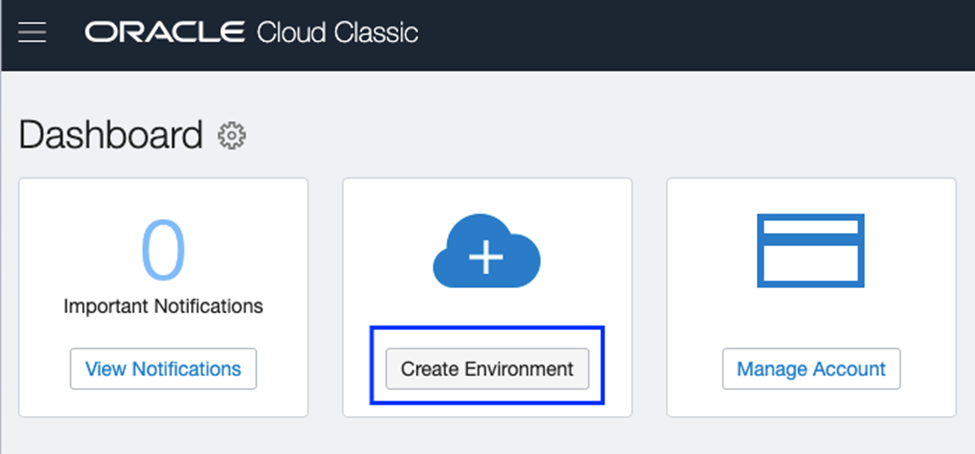975x454 pixels.
Task: Click the Important Notifications label
Action: click(x=164, y=306)
